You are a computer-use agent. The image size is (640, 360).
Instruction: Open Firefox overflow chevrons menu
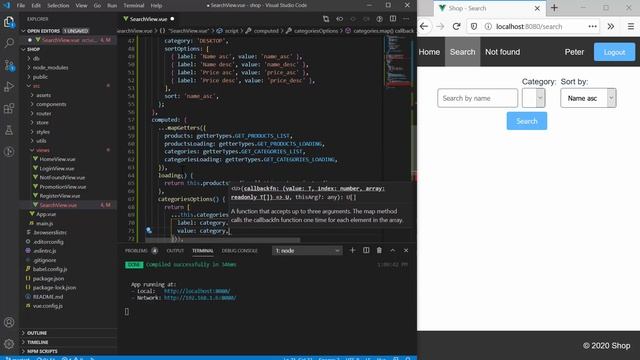point(611,27)
